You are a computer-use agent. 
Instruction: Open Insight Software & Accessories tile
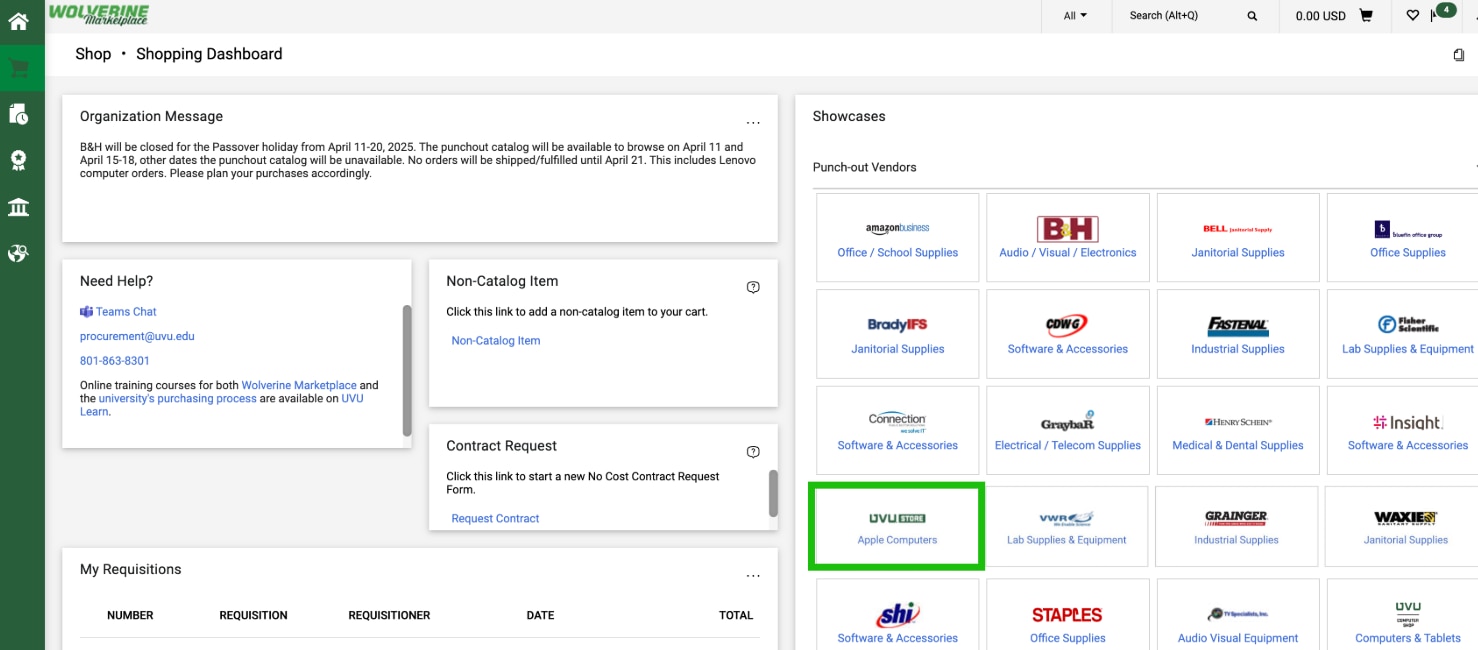pos(1403,431)
